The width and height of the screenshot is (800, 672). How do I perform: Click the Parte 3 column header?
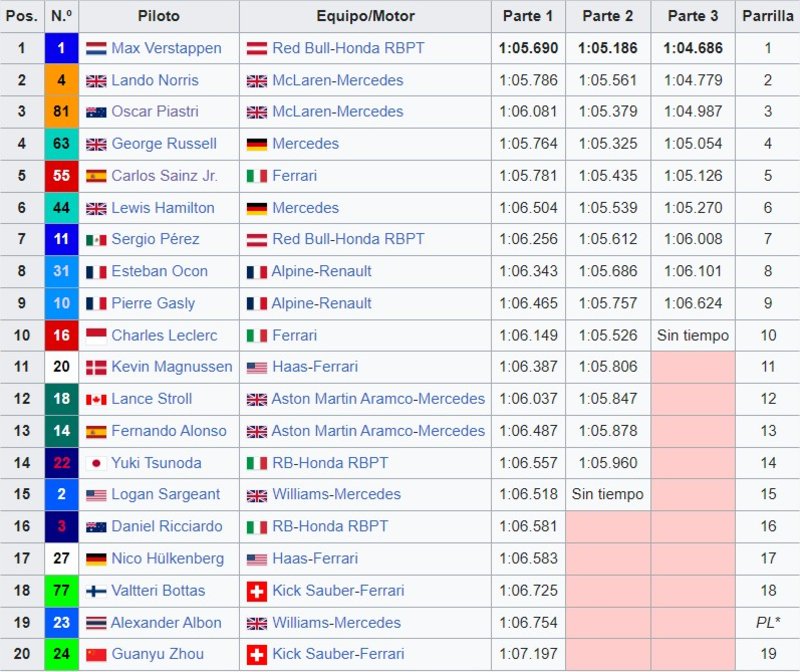(x=693, y=16)
